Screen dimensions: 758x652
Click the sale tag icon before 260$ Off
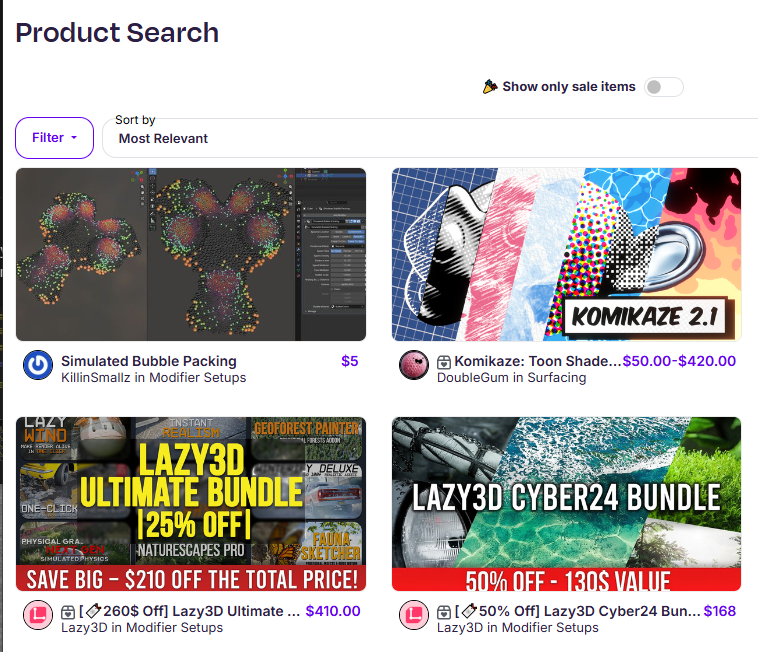[x=93, y=611]
